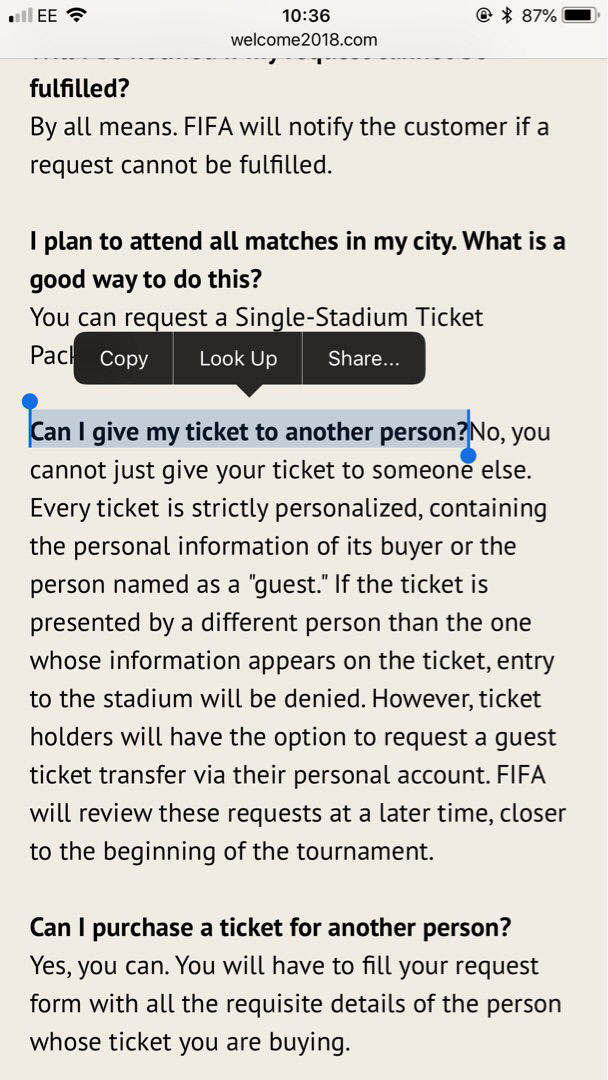Tap the battery icon in status bar
This screenshot has width=608, height=1080.
point(580,15)
